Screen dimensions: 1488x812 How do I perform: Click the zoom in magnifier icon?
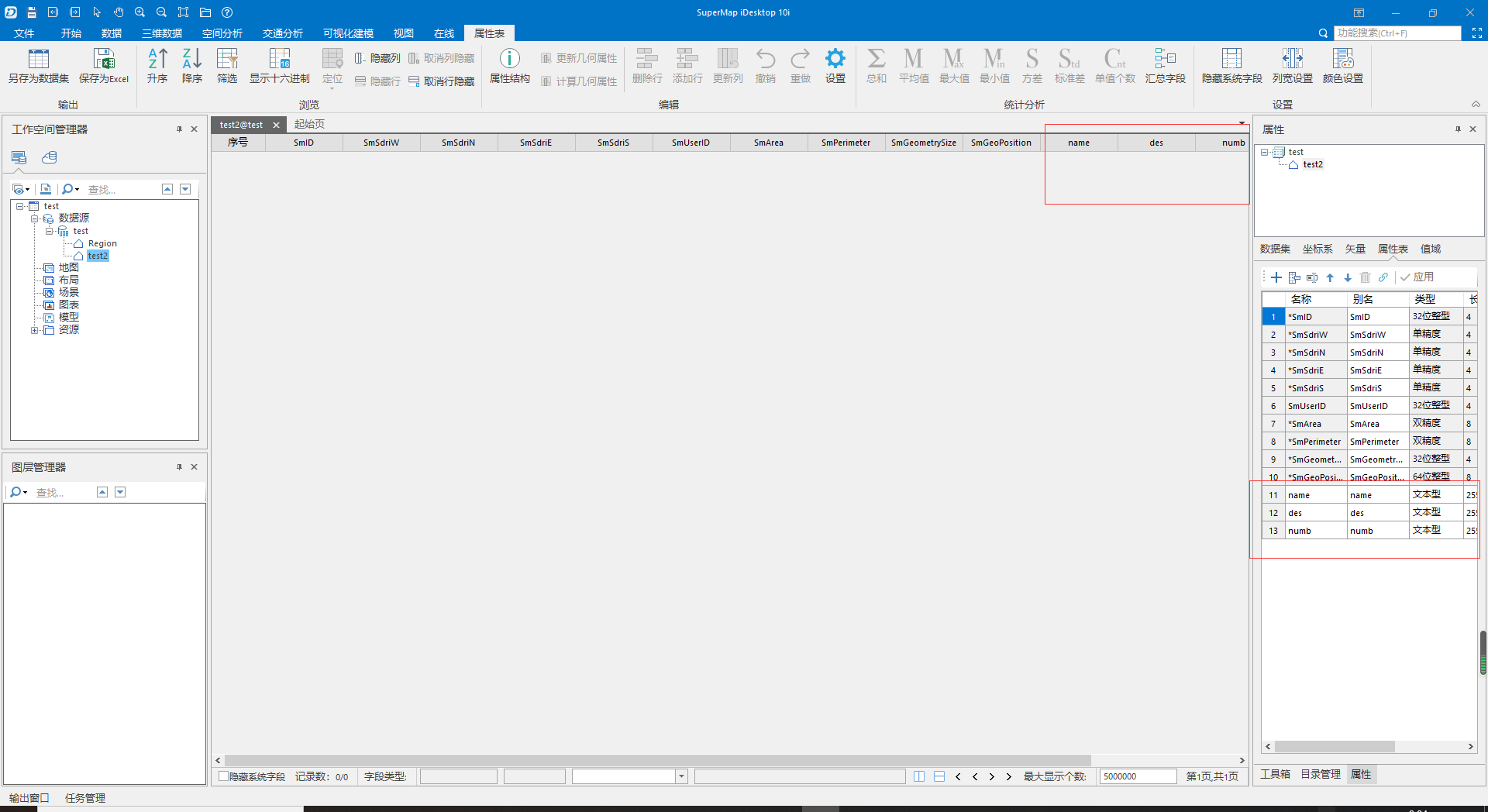point(140,12)
